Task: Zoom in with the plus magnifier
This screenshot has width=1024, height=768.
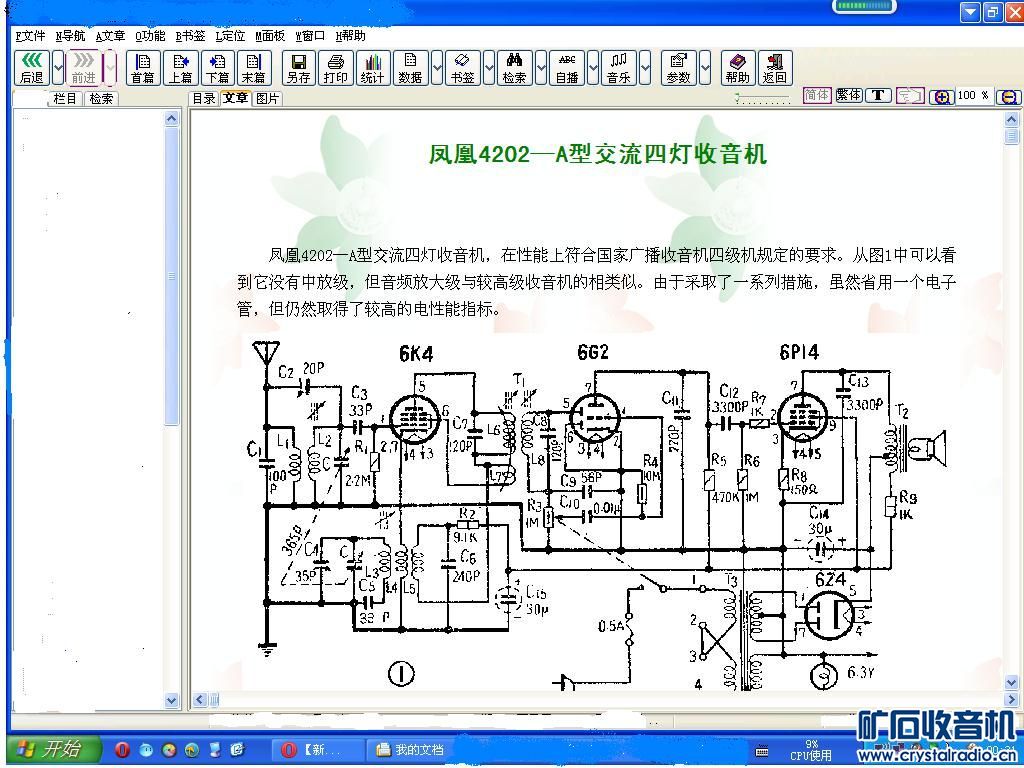Action: click(941, 97)
